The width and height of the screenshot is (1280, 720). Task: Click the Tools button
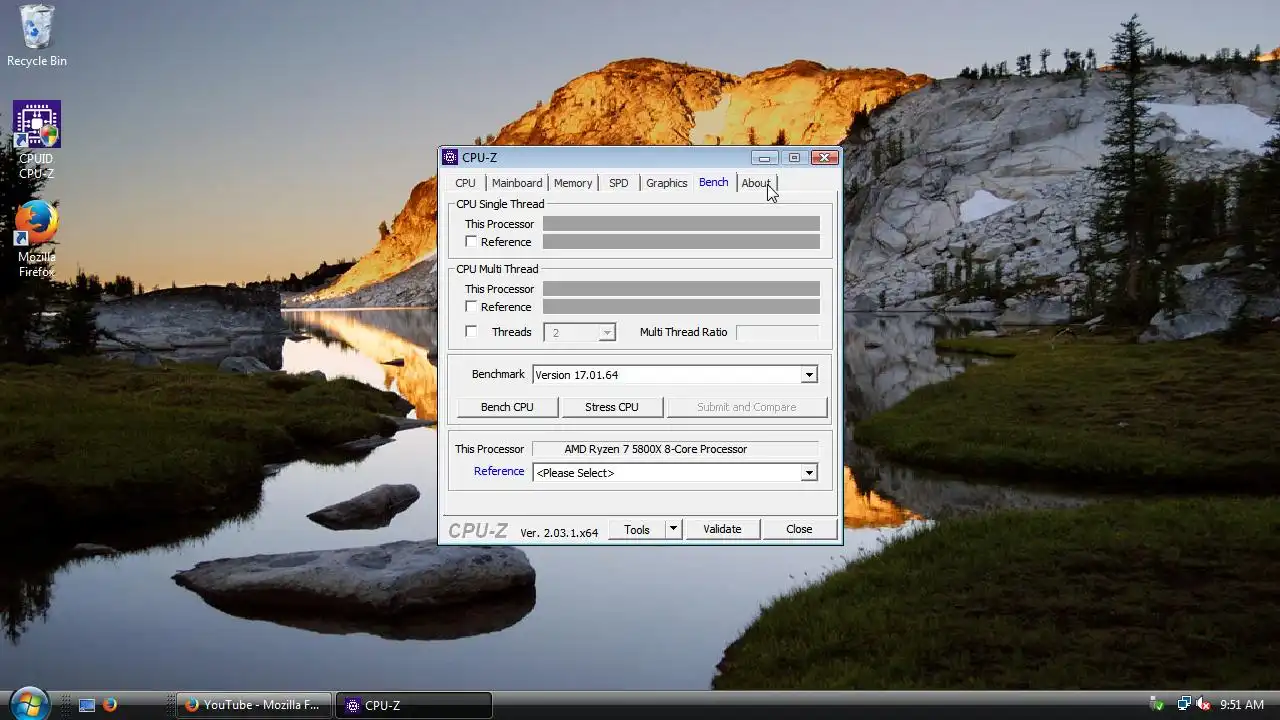(x=637, y=530)
